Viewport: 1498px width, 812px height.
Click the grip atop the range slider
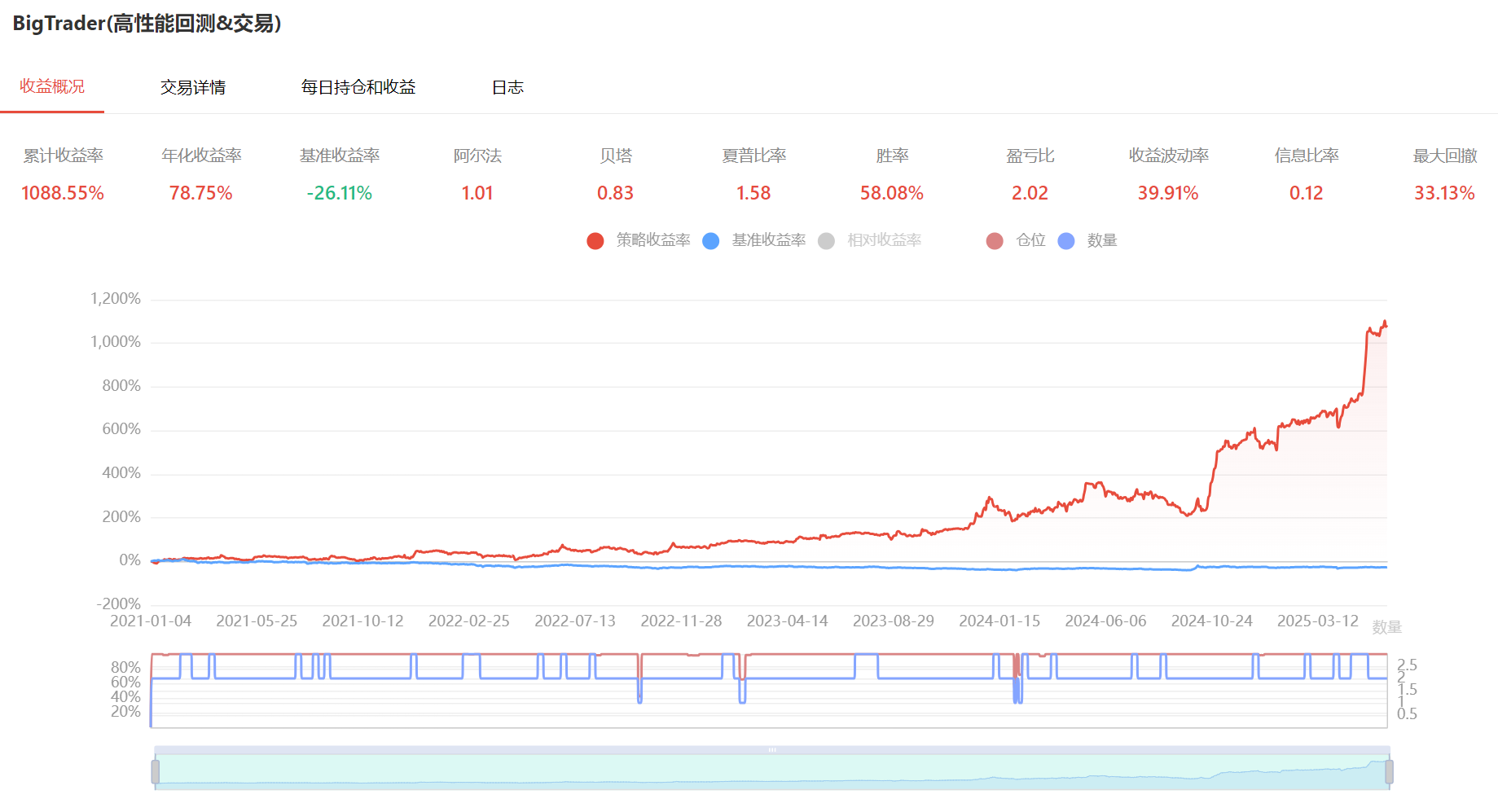[771, 750]
